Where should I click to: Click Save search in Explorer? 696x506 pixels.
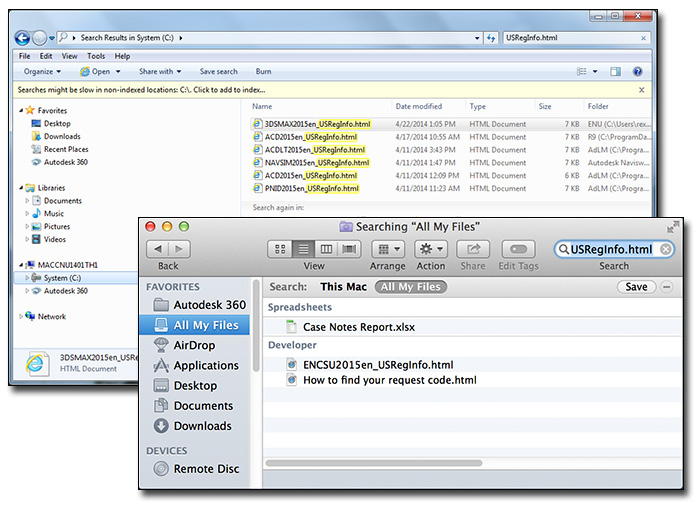[x=218, y=71]
